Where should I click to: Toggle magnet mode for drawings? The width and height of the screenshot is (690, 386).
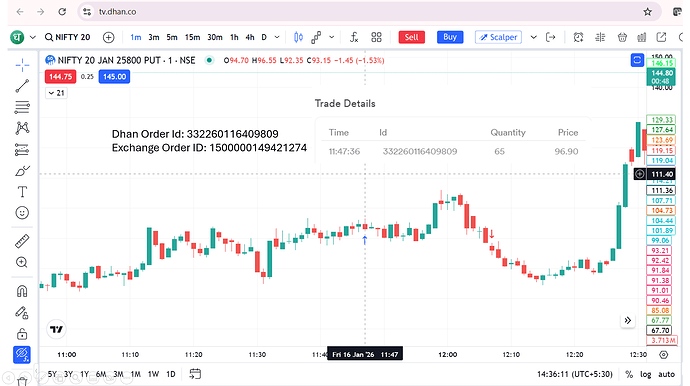coord(22,291)
